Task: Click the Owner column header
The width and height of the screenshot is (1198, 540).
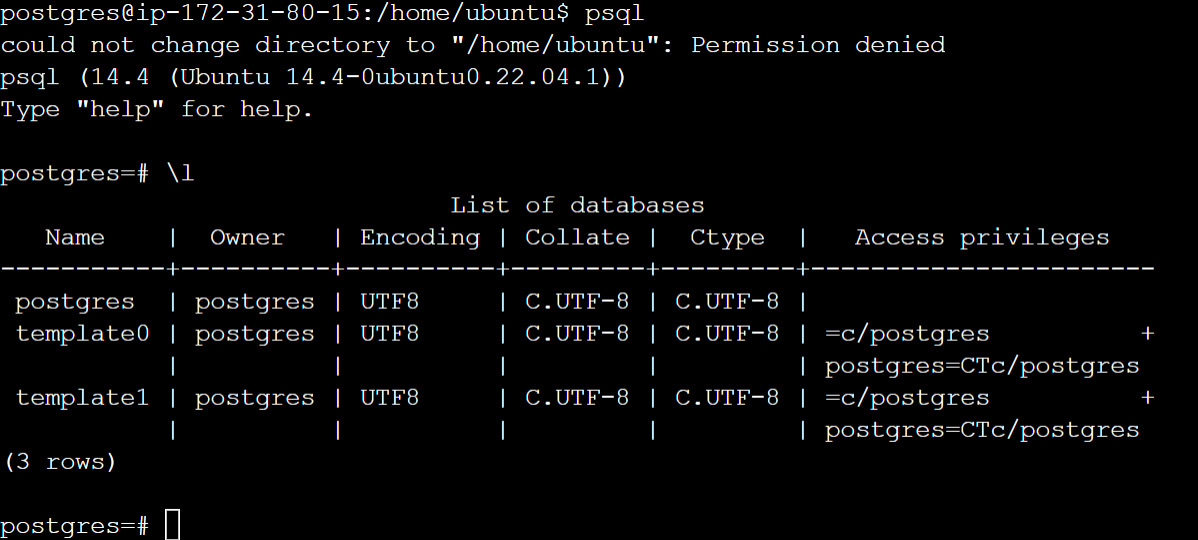Action: (x=248, y=238)
